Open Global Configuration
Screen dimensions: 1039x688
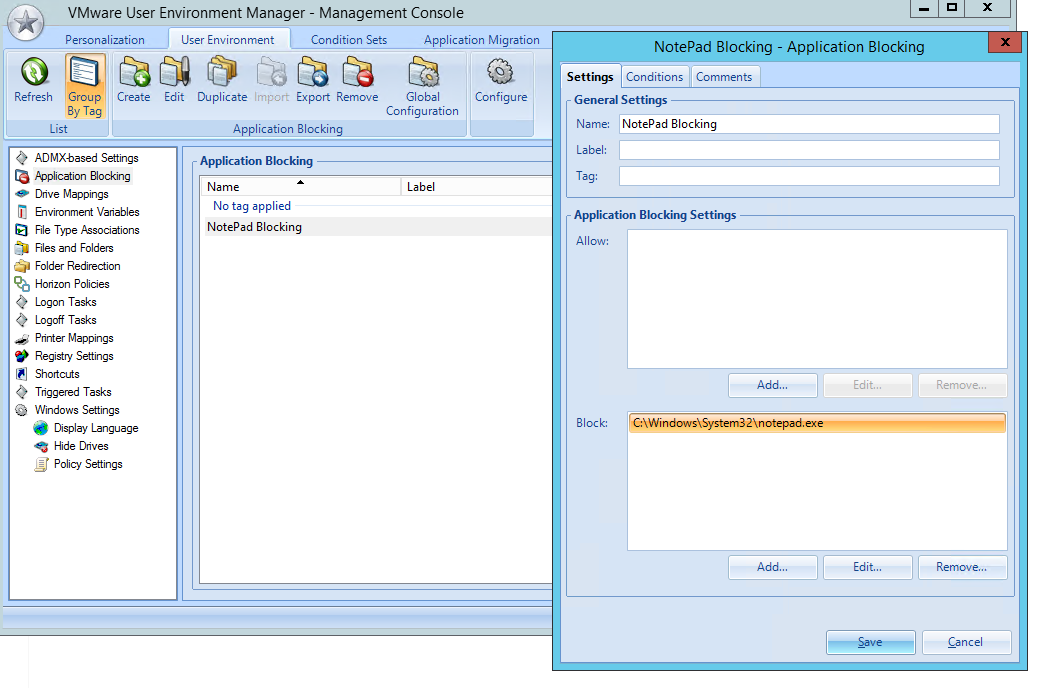[x=423, y=87]
